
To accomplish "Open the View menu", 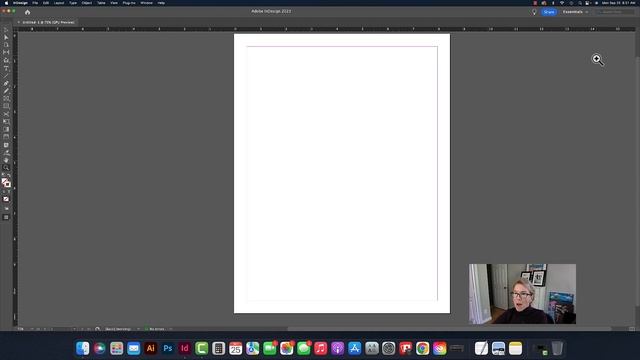I will click(114, 3).
